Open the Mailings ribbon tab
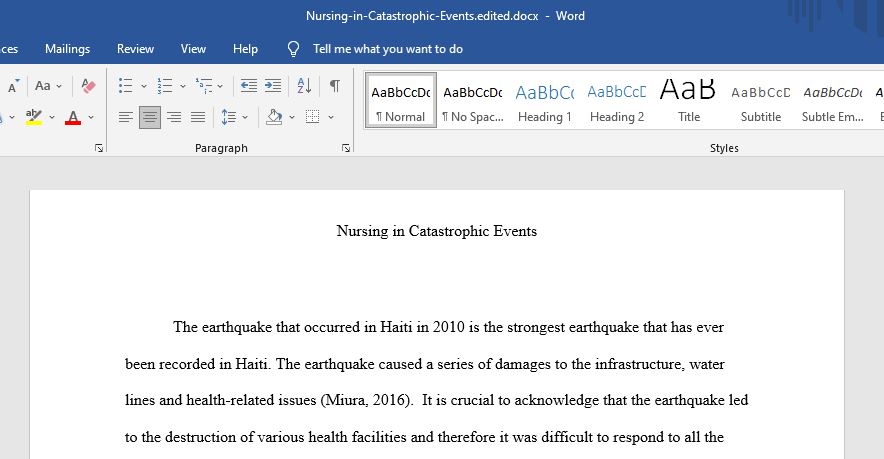 point(68,49)
